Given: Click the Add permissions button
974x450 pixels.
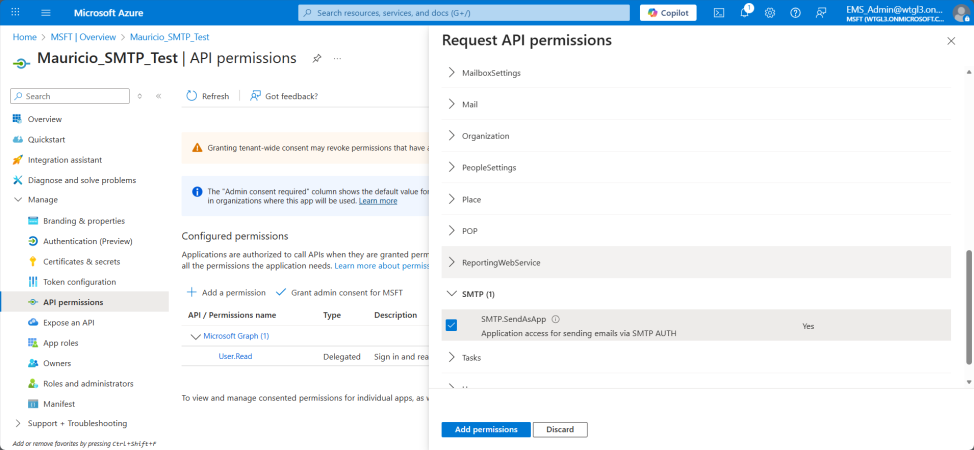Looking at the screenshot, I should pyautogui.click(x=486, y=429).
